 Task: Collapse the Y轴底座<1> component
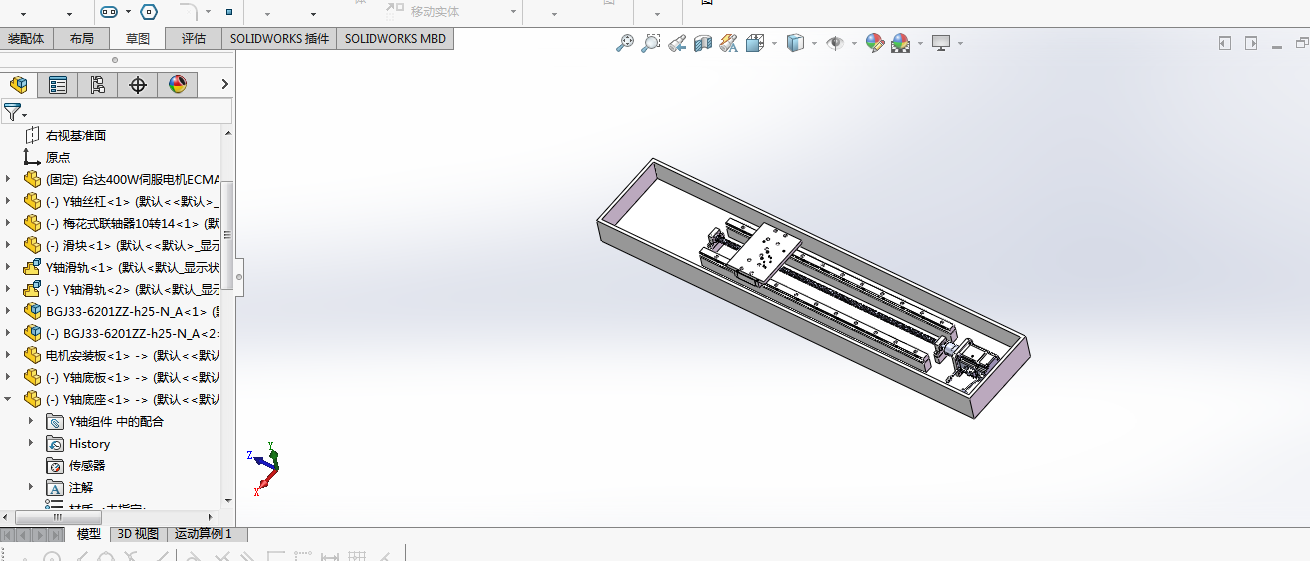pos(8,399)
